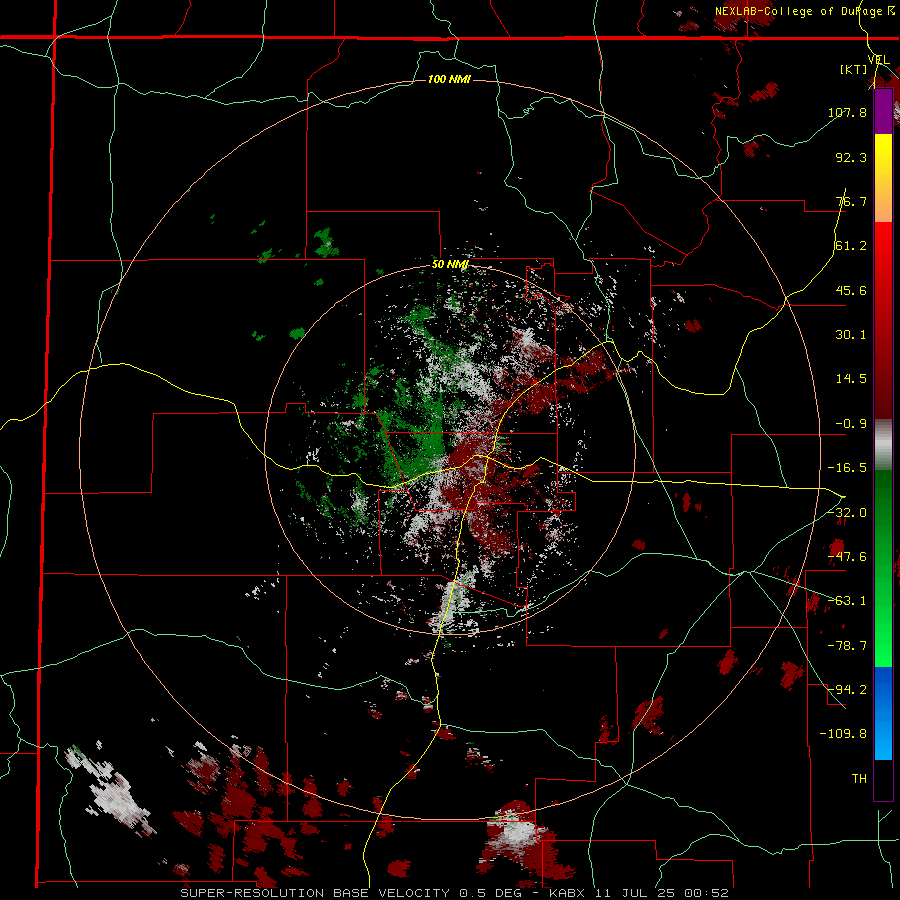Pick the gray near-zero color bar segment

click(883, 444)
